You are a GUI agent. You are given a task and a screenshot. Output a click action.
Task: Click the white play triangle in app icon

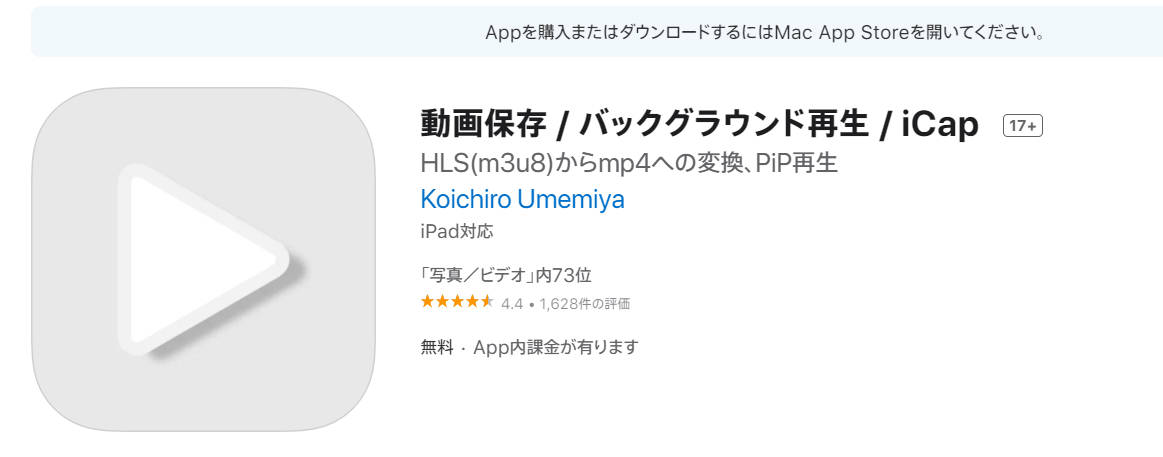tap(200, 259)
